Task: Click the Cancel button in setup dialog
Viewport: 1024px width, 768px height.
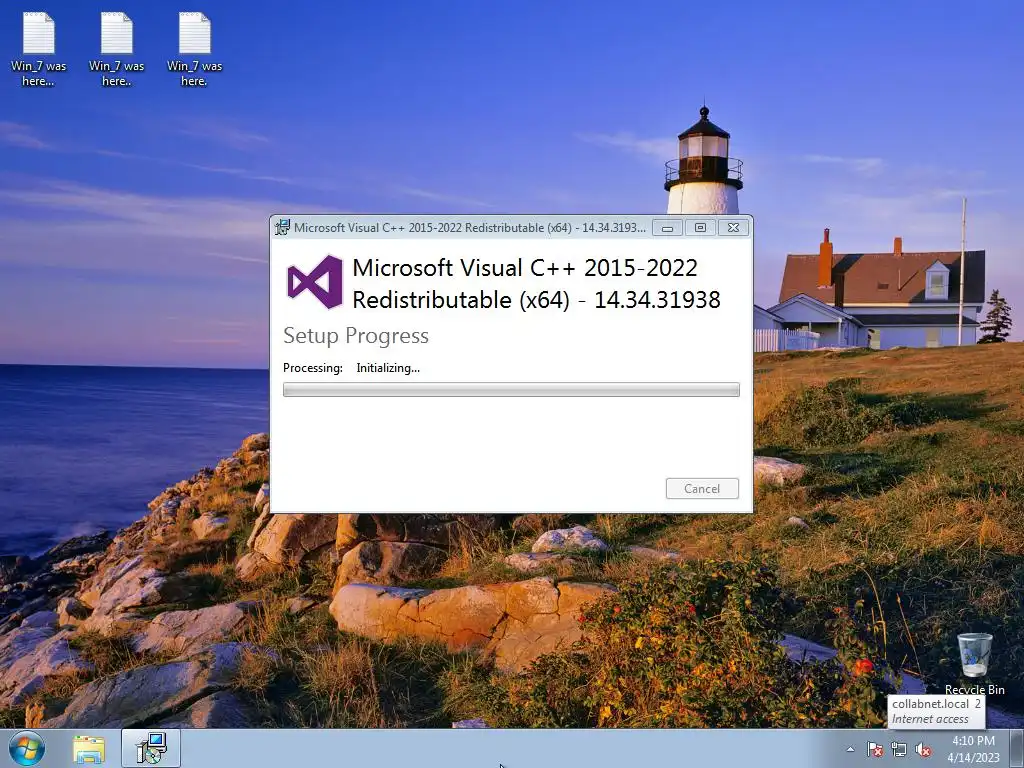Action: coord(702,488)
